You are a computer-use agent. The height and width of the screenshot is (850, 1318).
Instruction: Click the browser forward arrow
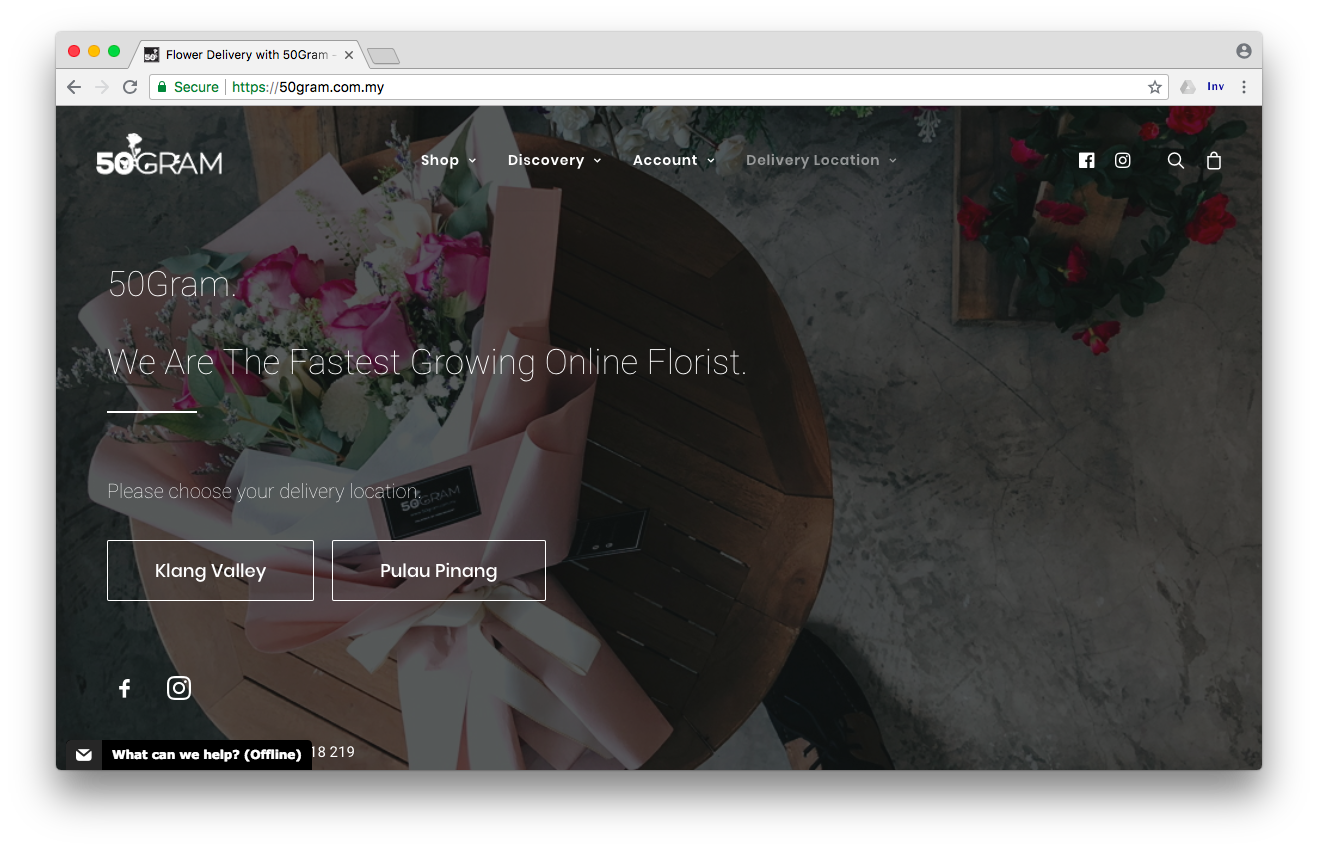pos(101,87)
